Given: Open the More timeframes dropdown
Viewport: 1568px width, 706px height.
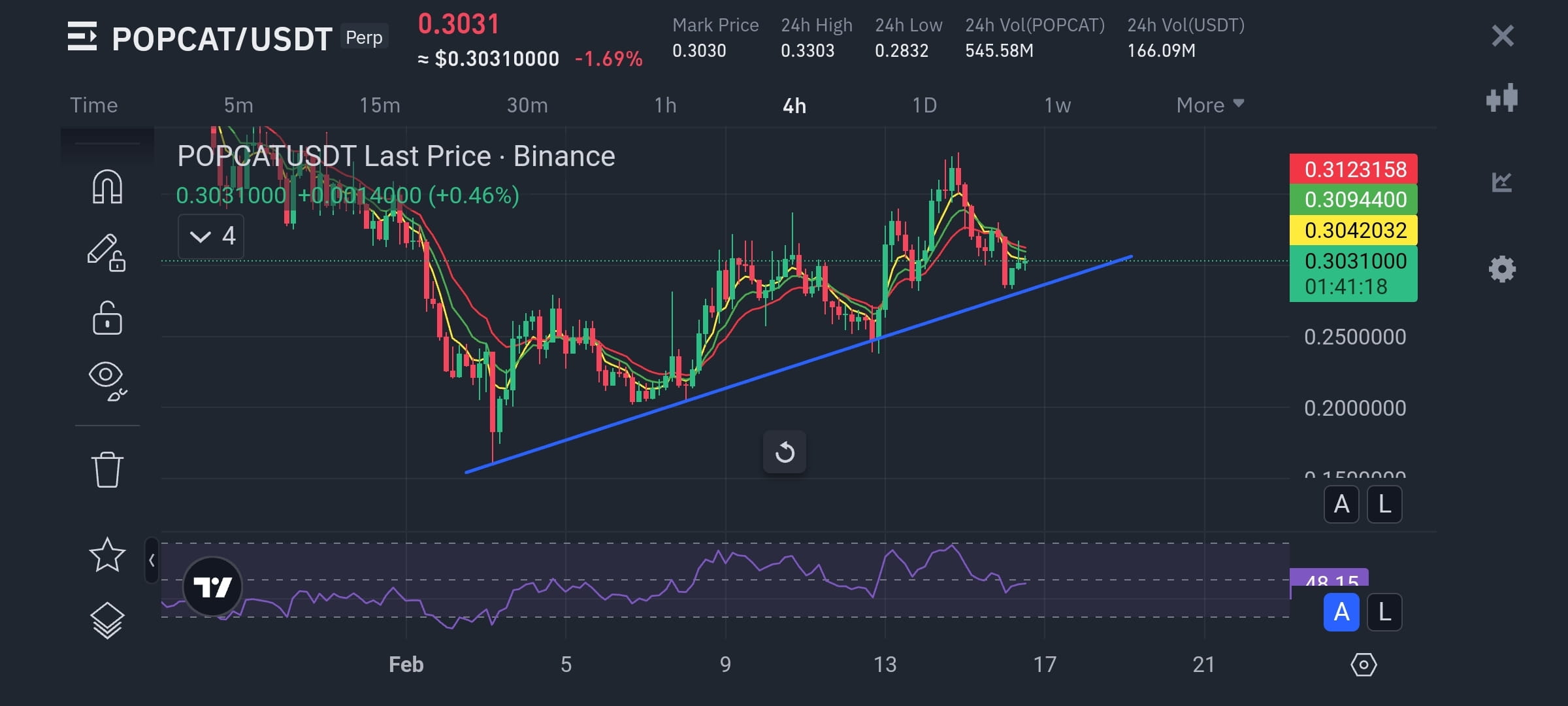Looking at the screenshot, I should click(1210, 105).
